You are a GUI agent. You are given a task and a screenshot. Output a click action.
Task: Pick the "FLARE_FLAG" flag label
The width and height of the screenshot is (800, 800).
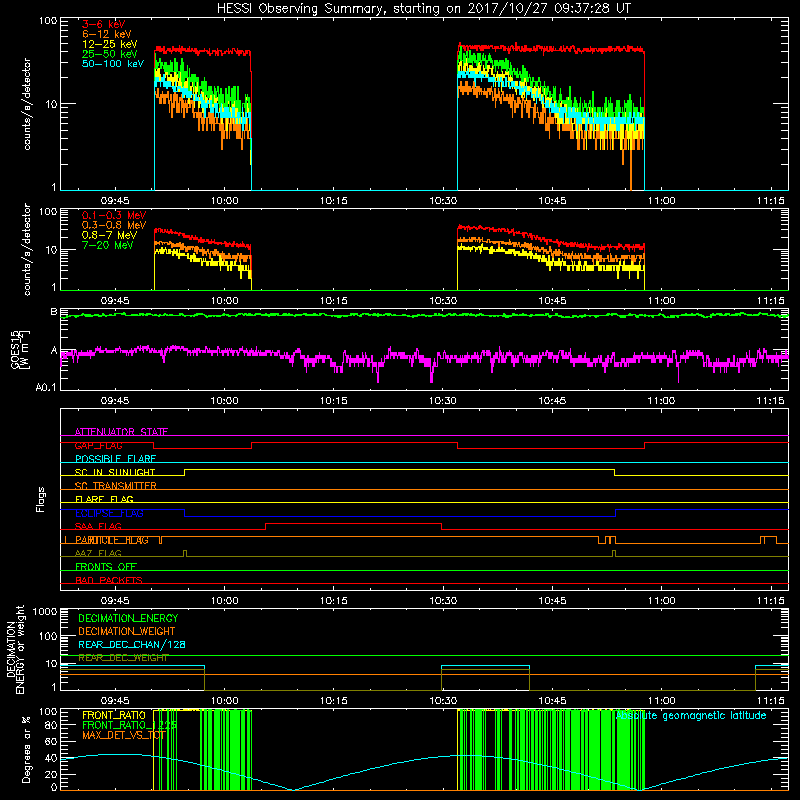(x=104, y=499)
